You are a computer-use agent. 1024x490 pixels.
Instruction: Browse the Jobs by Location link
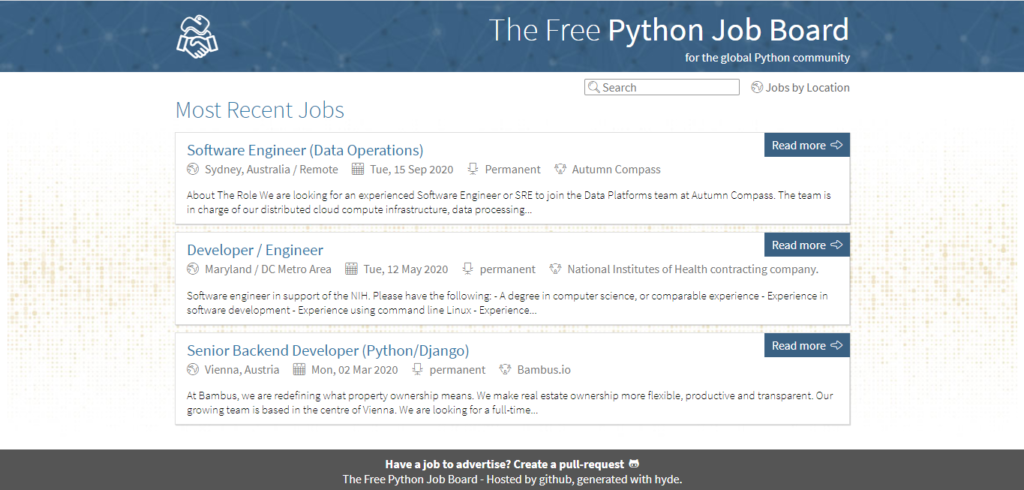point(807,88)
